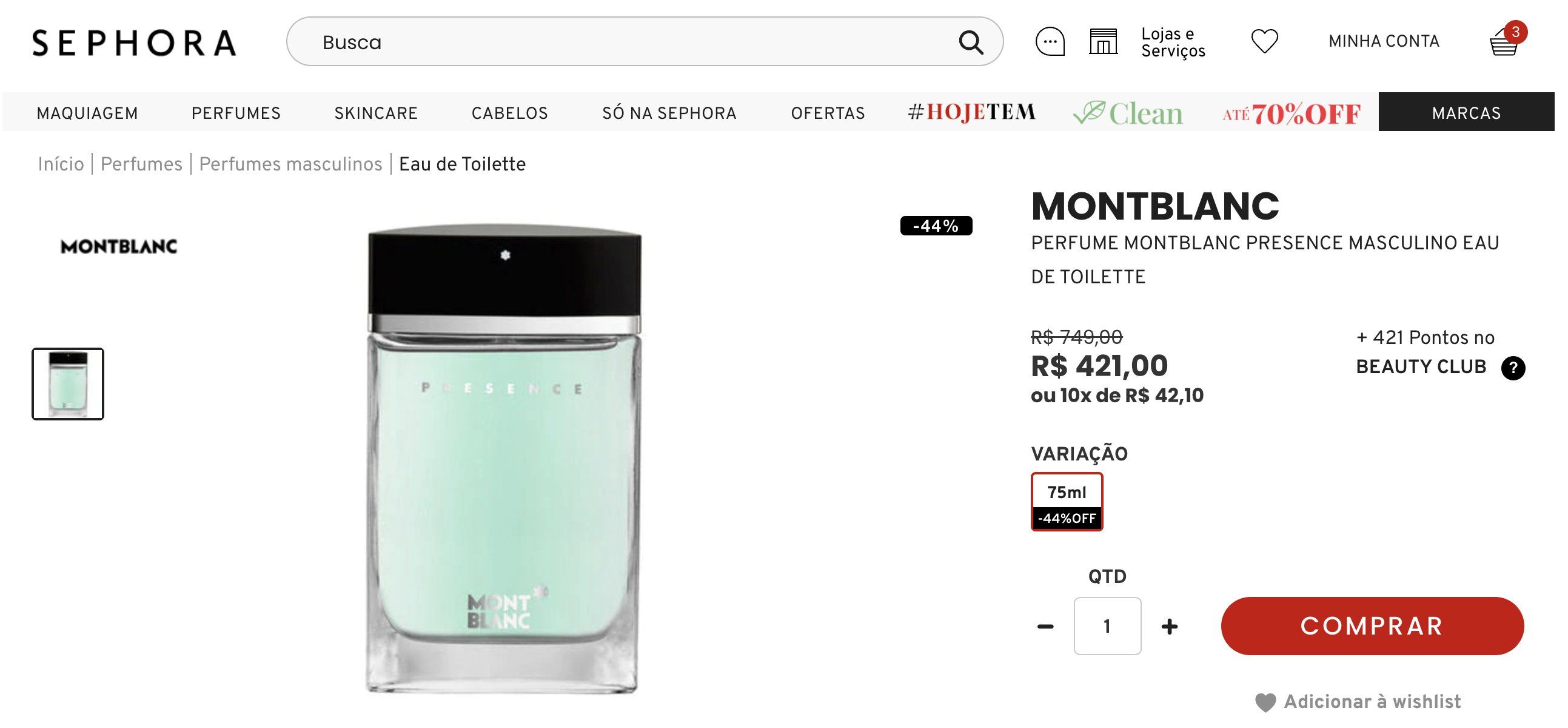Screen dimensions: 1568x728
Task: Open the wishlist heart icon in header
Action: tap(1264, 41)
